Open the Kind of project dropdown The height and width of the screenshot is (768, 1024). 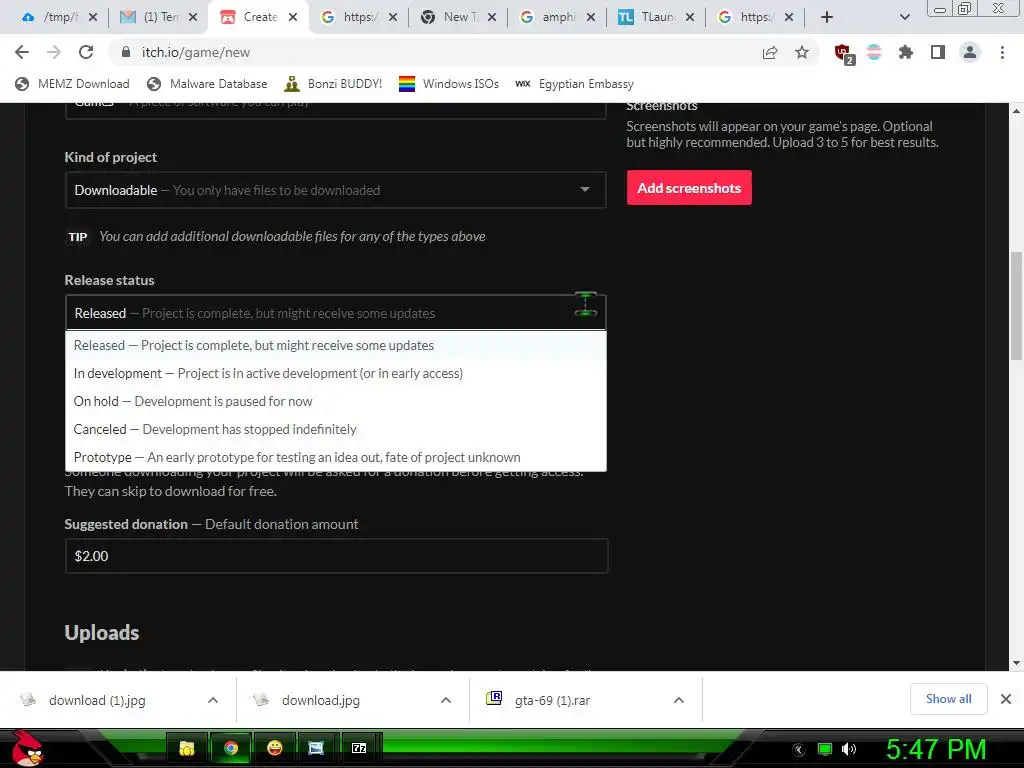(336, 190)
